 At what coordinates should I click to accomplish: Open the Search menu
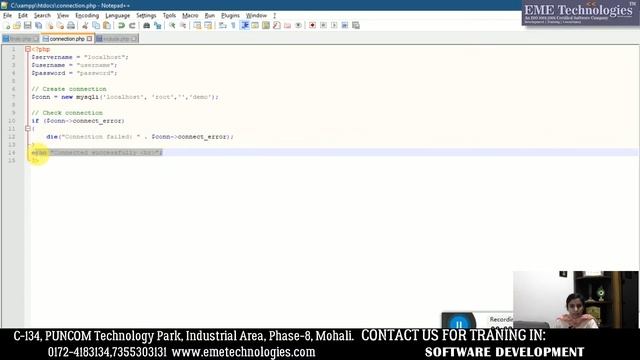click(x=42, y=16)
